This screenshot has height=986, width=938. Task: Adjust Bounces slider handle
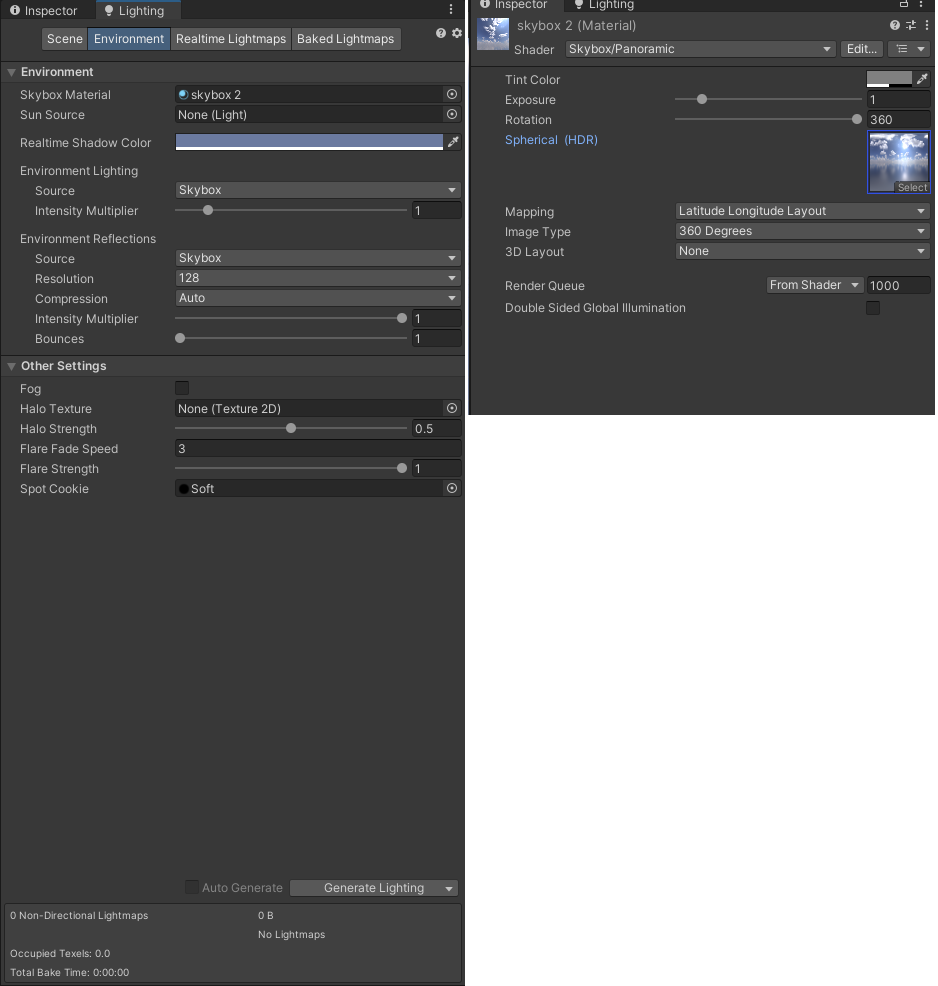180,338
